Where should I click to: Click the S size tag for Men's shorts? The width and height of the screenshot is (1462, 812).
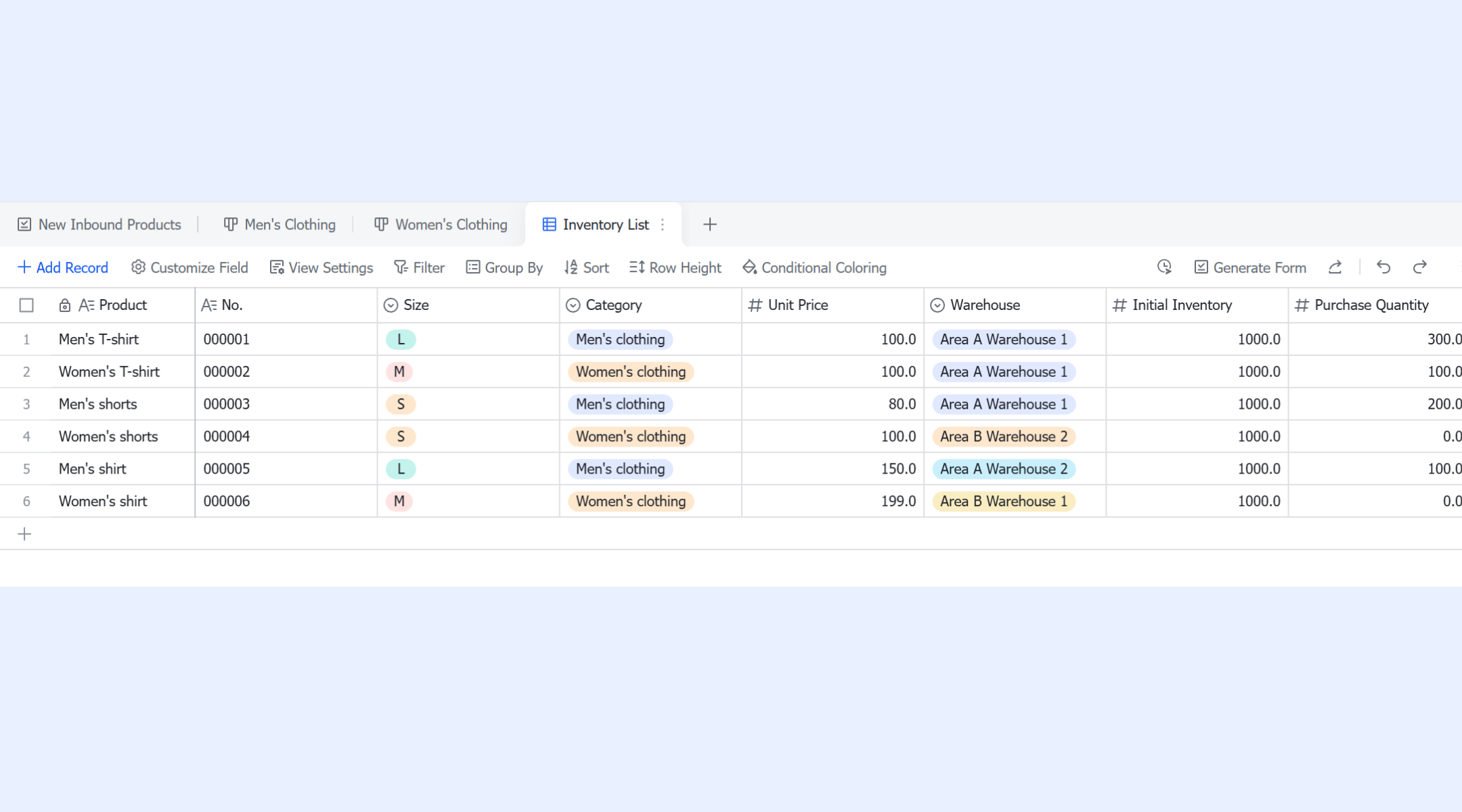click(401, 405)
